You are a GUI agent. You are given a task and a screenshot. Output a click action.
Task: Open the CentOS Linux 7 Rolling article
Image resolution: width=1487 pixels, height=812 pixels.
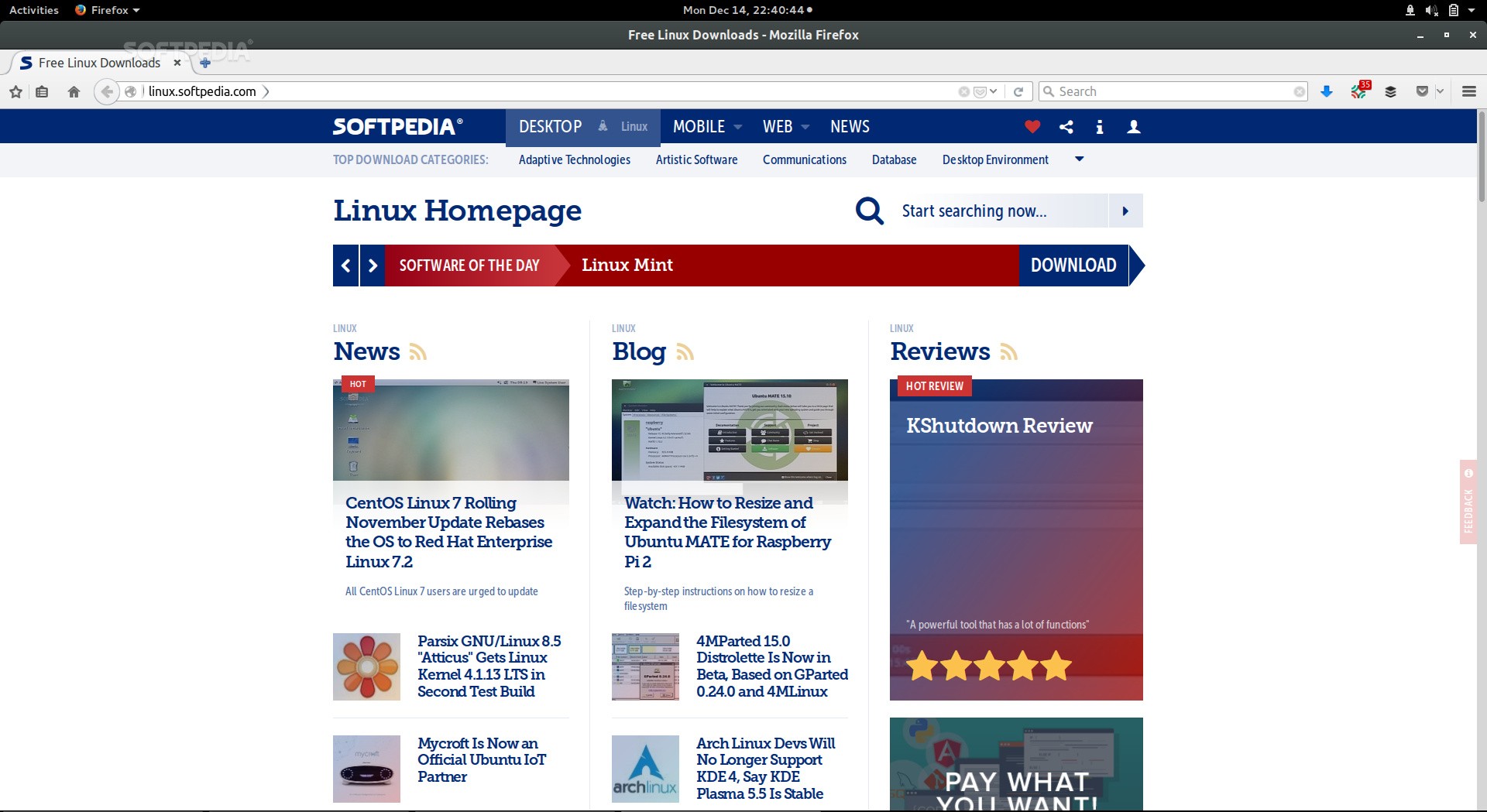(x=448, y=532)
